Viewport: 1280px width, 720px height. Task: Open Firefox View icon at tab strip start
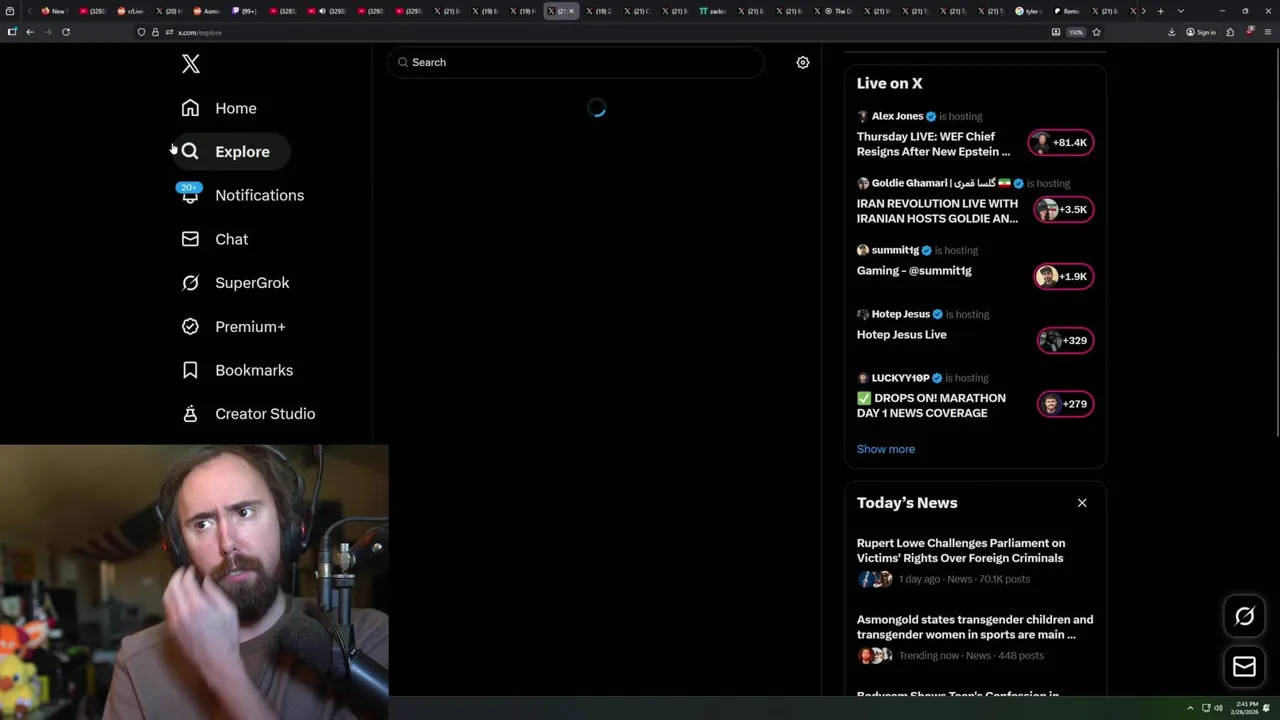9,11
